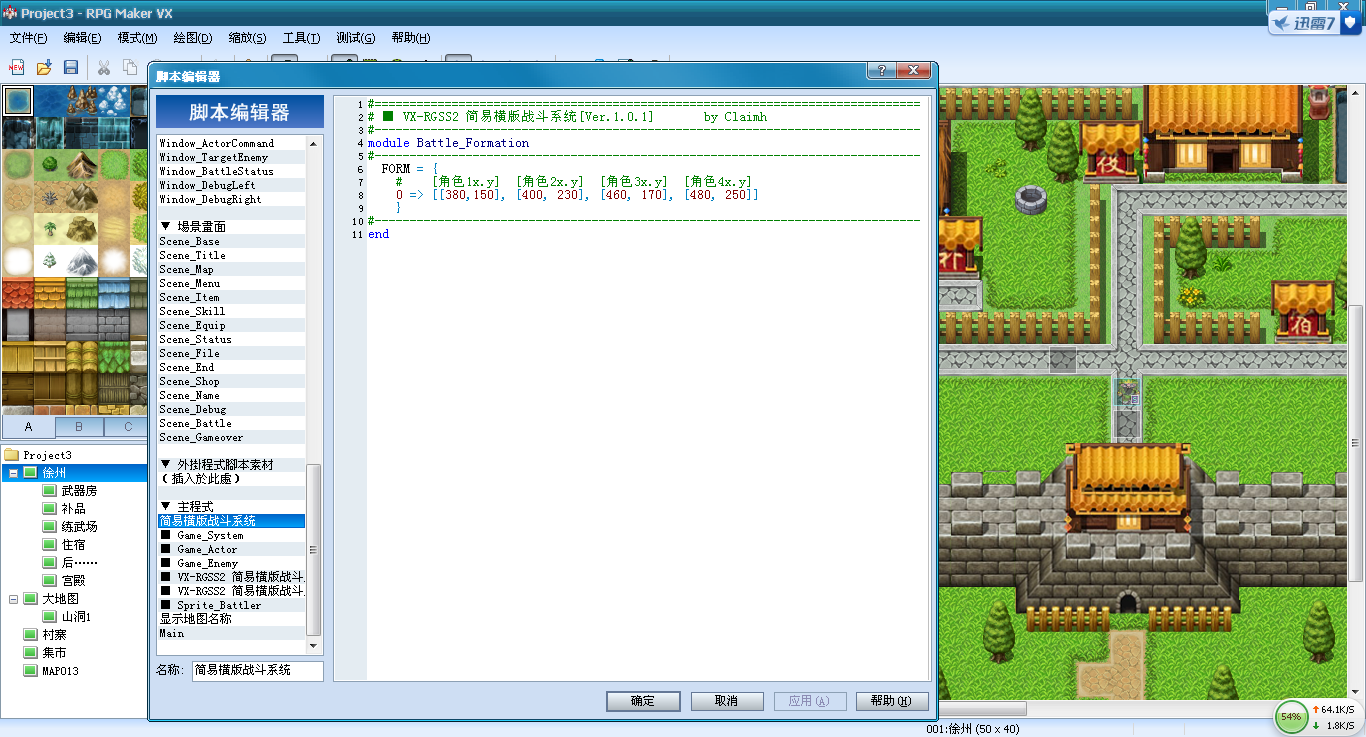The height and width of the screenshot is (737, 1366).
Task: Select the 练武场 map in tree
Action: [79, 527]
